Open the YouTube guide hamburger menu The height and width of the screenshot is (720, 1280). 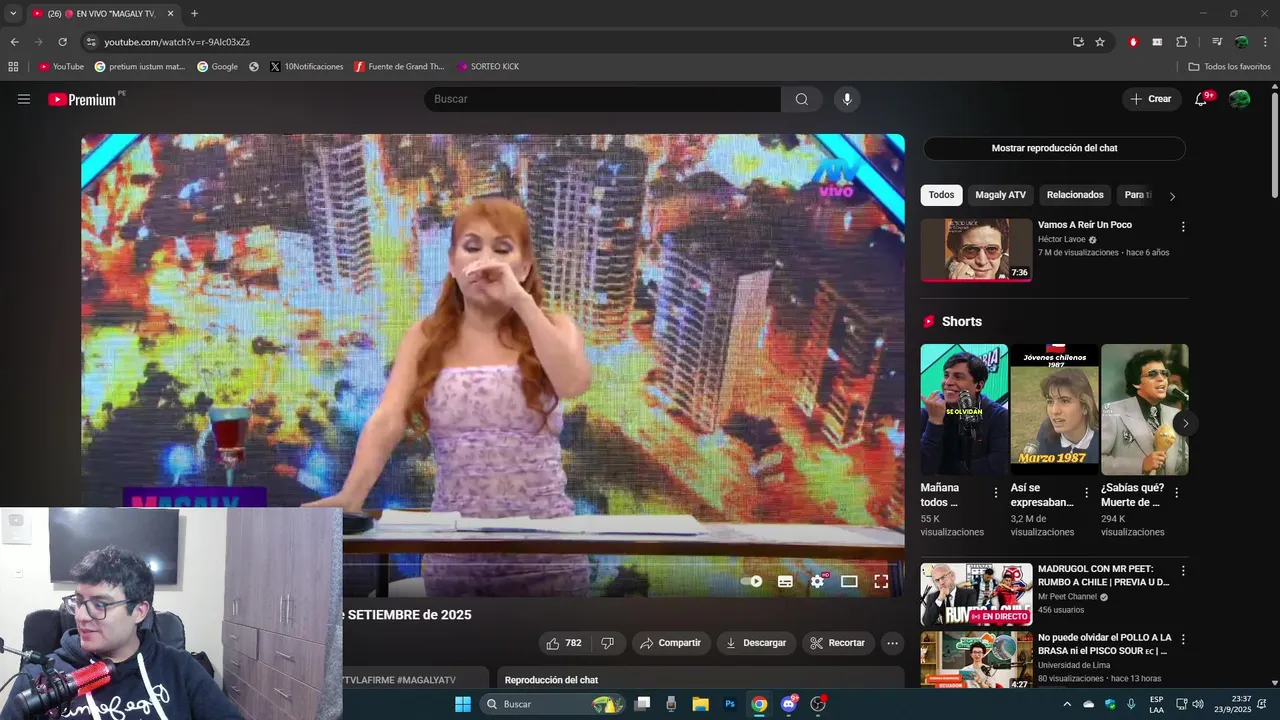coord(24,99)
